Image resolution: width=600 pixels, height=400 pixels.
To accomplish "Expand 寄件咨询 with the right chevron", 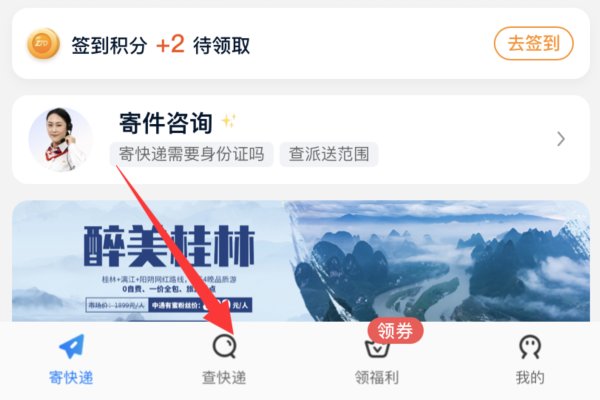I will [x=561, y=139].
